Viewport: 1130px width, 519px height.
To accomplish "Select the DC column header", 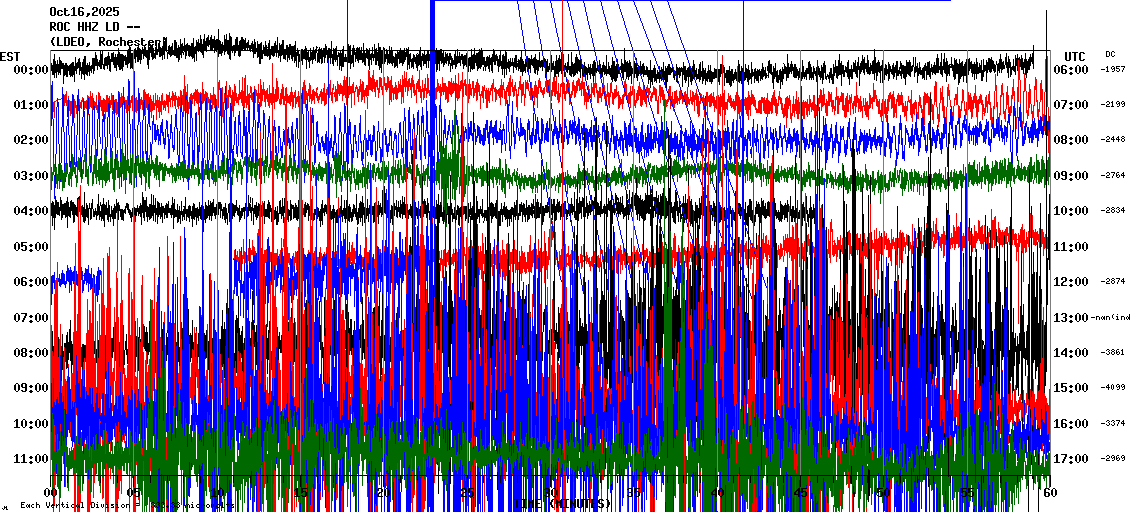I will 1110,54.
